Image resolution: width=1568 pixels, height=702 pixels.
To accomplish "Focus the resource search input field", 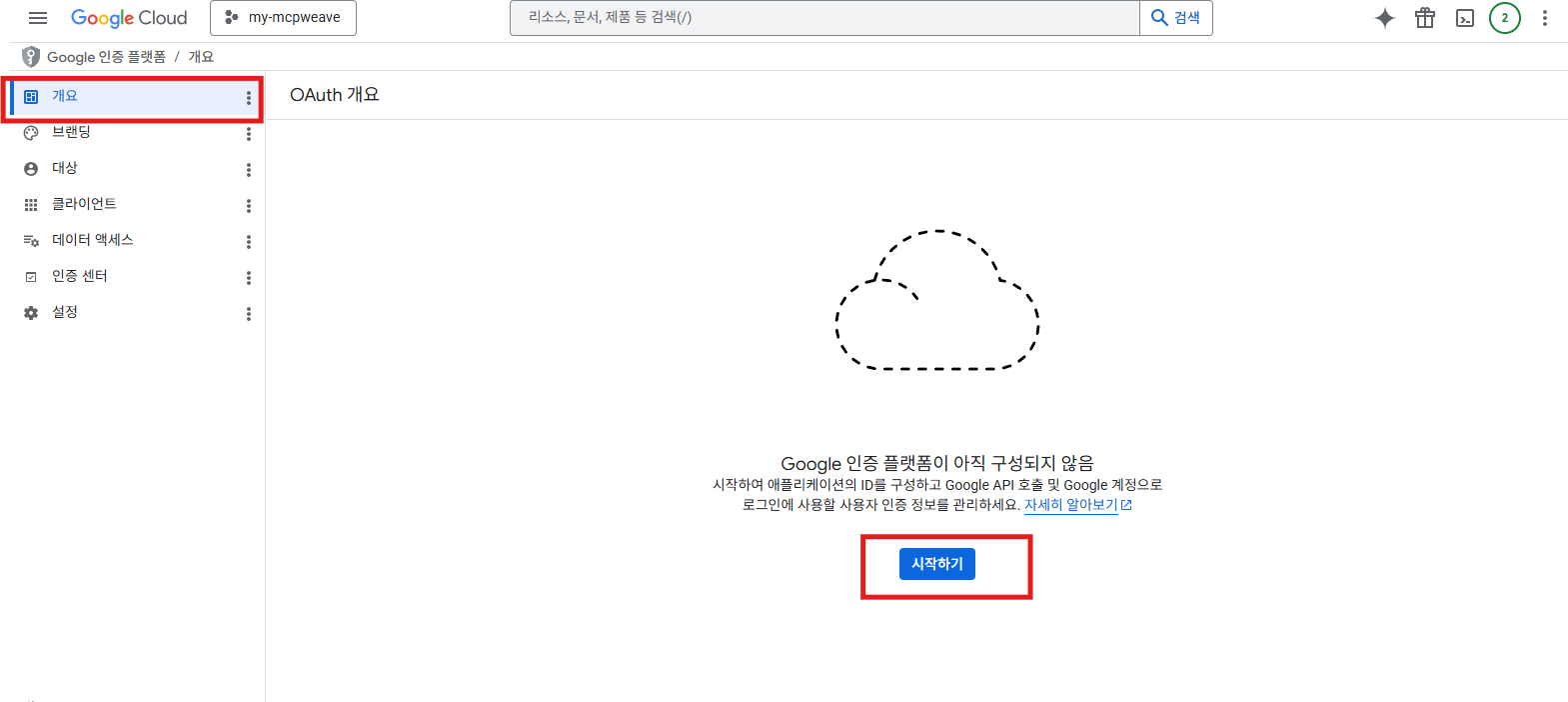I will coord(824,18).
